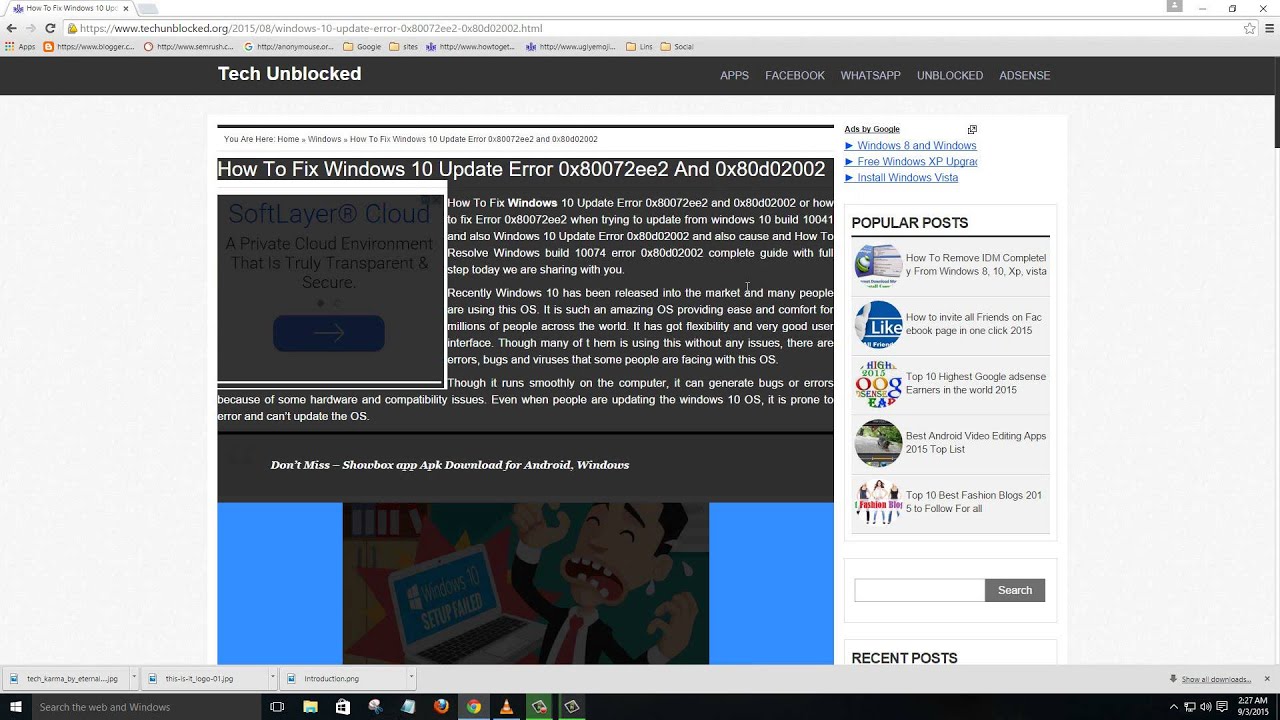Screen dimensions: 1280x720
Task: Click the sidebar Search button
Action: 1015,590
